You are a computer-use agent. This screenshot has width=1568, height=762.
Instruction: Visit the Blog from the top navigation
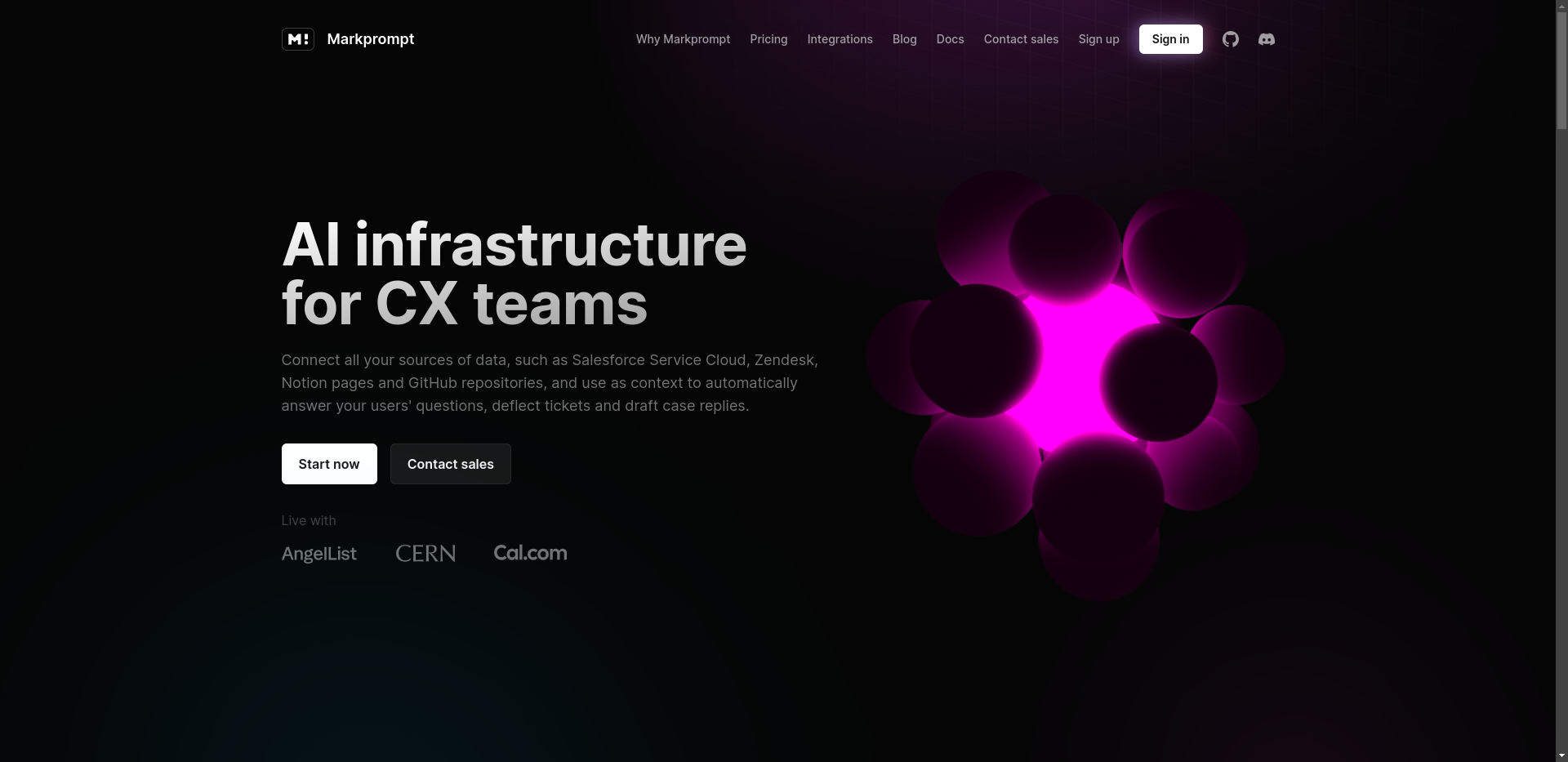(904, 39)
